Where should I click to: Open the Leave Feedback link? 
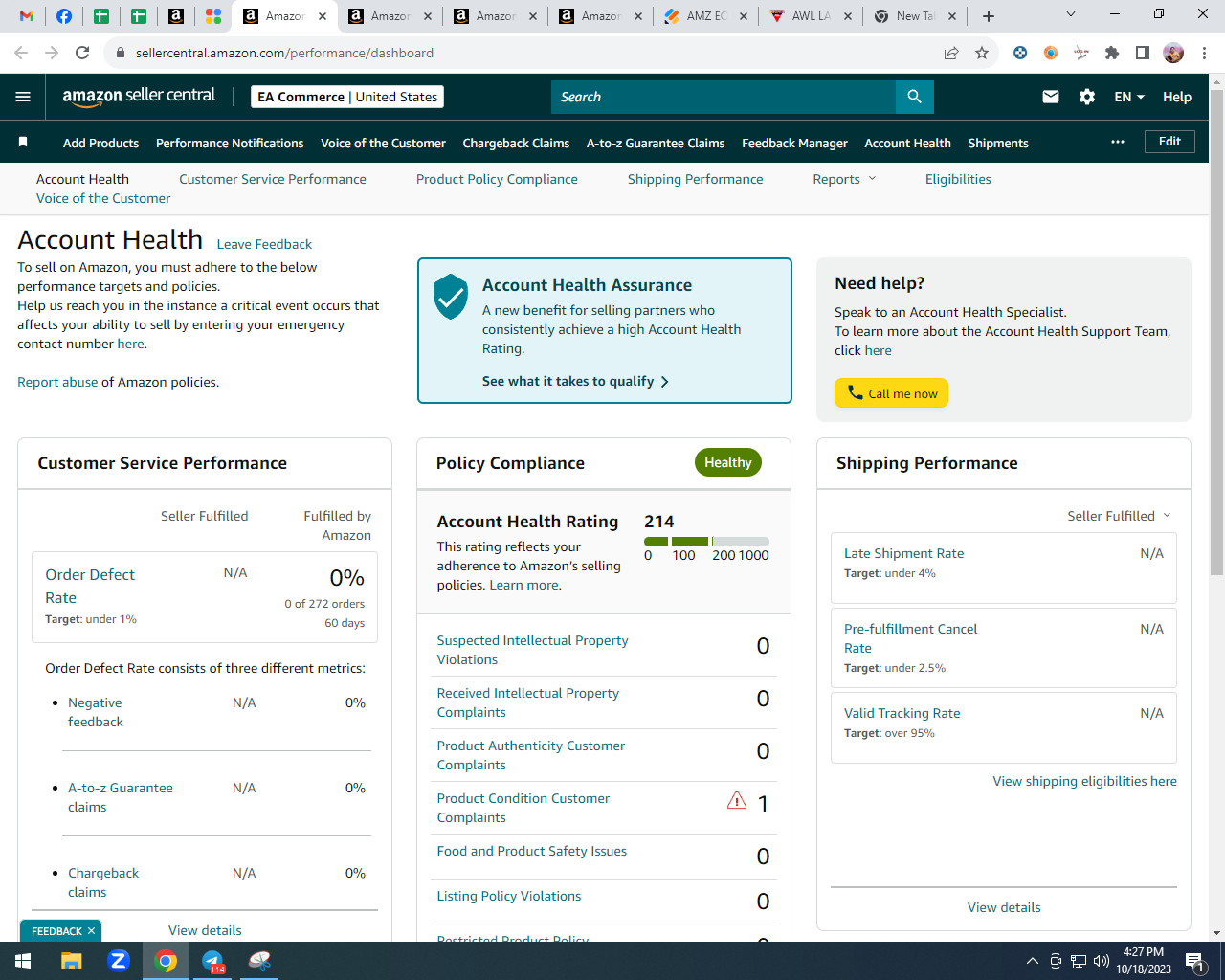coord(264,244)
